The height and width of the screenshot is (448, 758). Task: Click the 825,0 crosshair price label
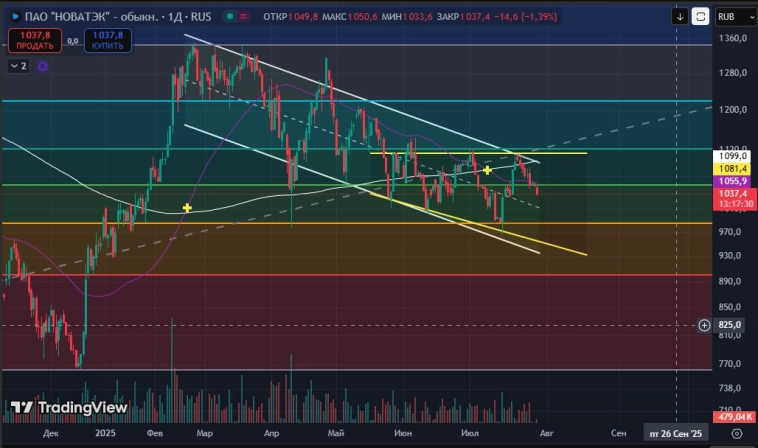[x=729, y=325]
